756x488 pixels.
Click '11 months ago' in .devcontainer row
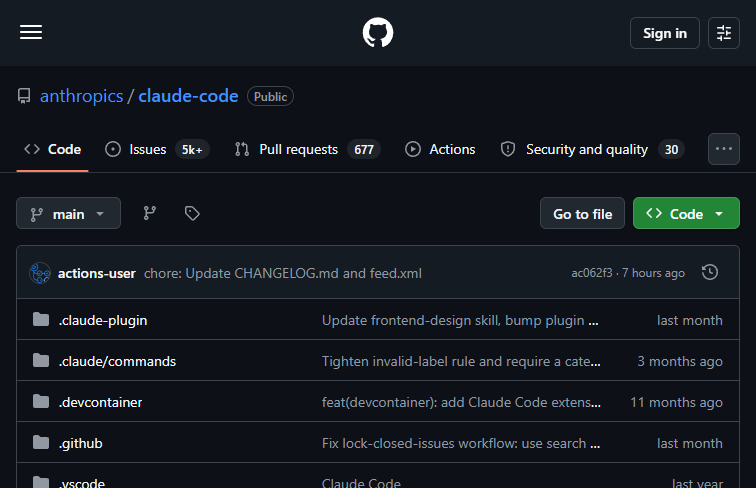(676, 402)
